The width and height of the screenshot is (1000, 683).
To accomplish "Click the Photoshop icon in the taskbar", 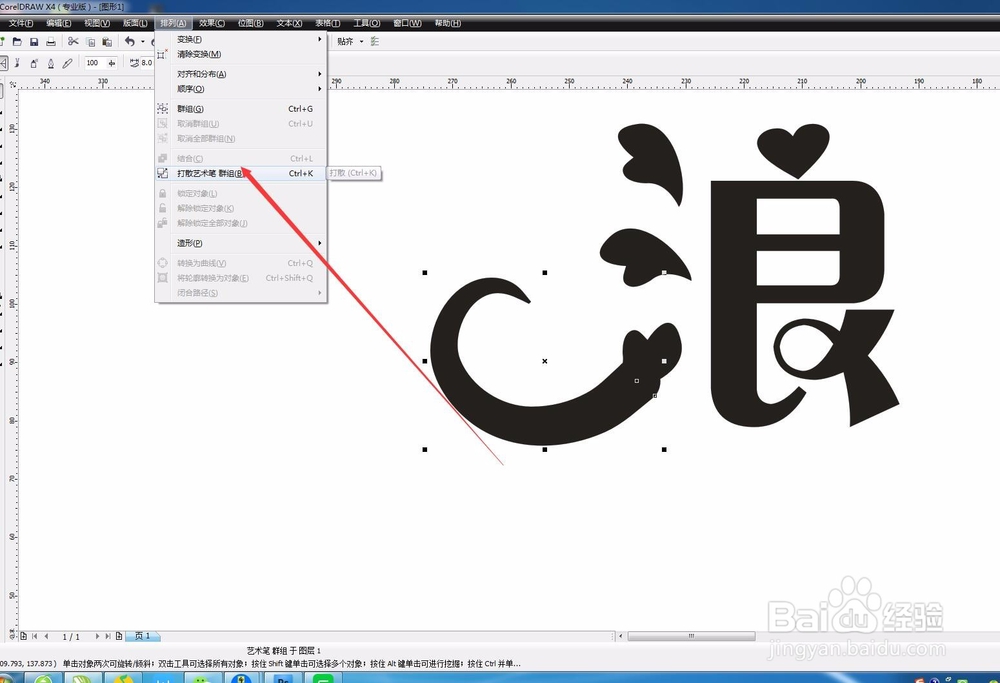I will click(x=282, y=678).
